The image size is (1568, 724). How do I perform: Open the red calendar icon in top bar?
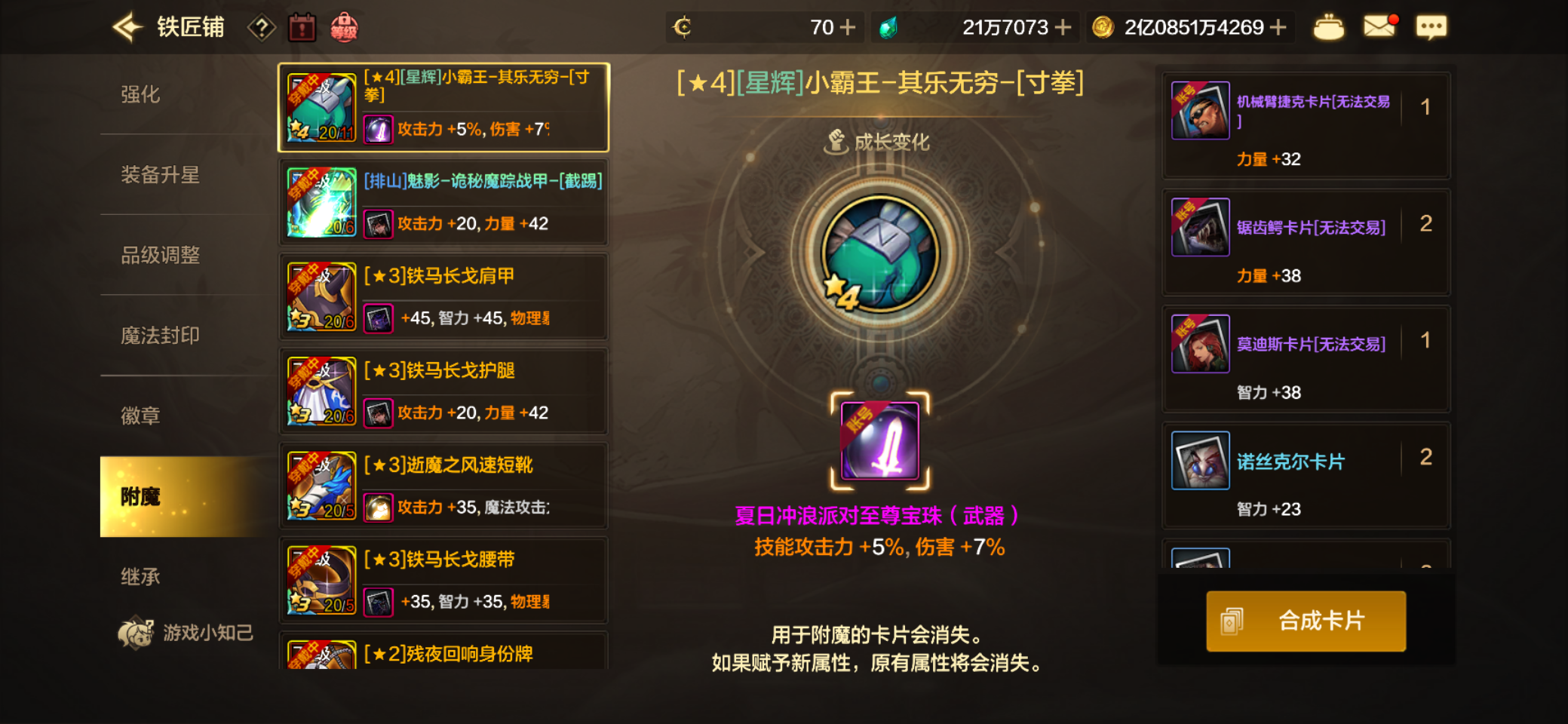(302, 28)
